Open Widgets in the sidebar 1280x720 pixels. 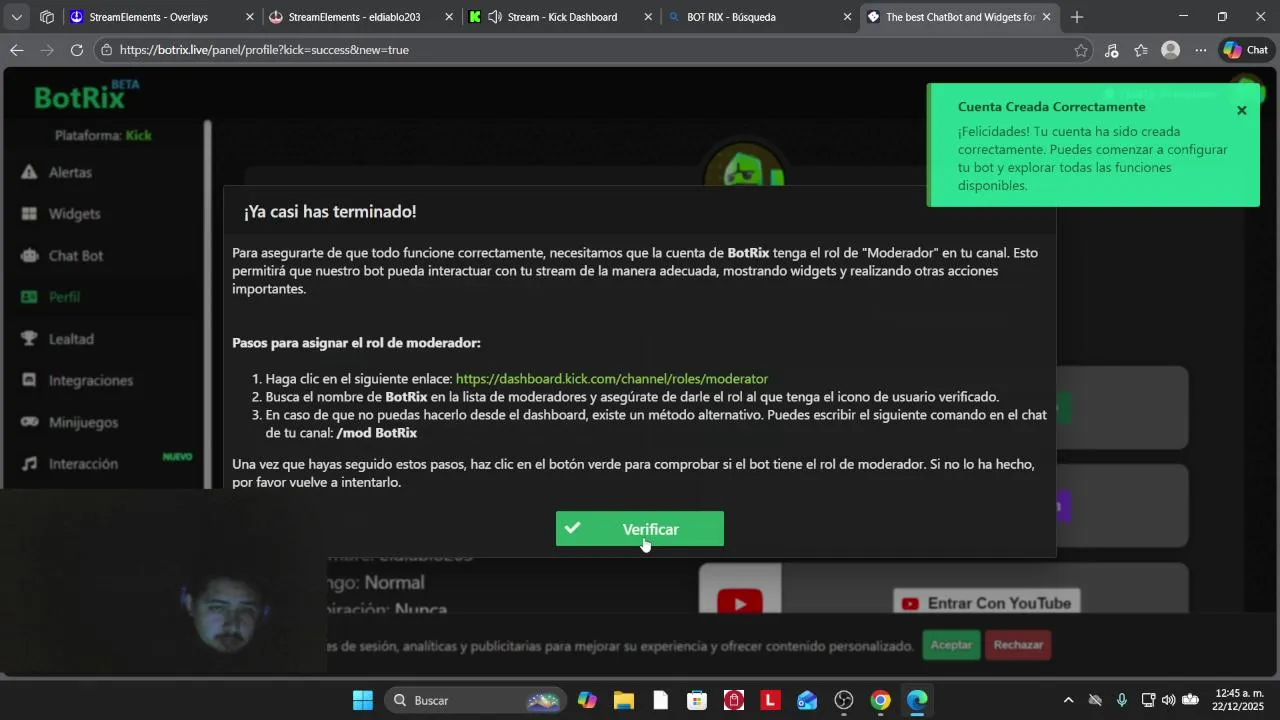click(x=74, y=214)
